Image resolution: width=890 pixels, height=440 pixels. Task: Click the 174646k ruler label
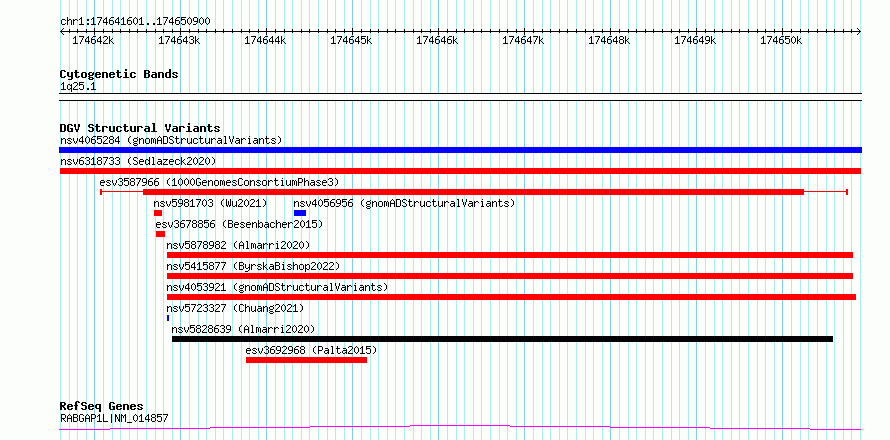coord(438,40)
